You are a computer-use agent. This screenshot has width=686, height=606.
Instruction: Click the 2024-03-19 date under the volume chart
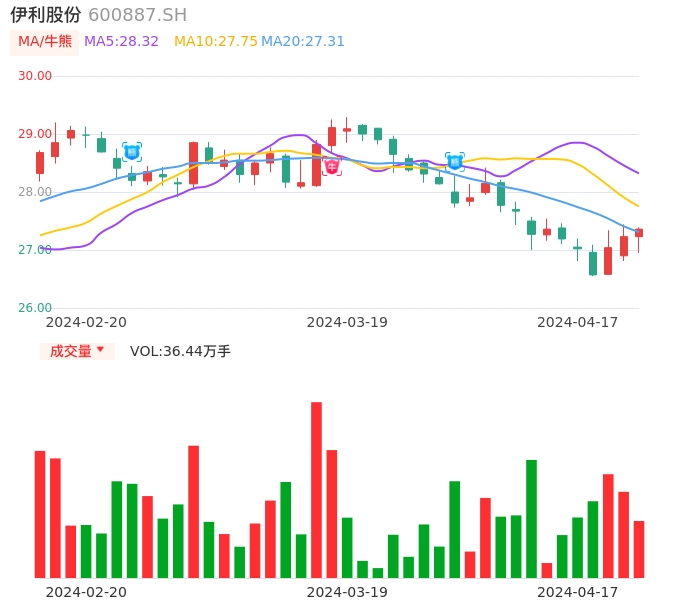[347, 592]
